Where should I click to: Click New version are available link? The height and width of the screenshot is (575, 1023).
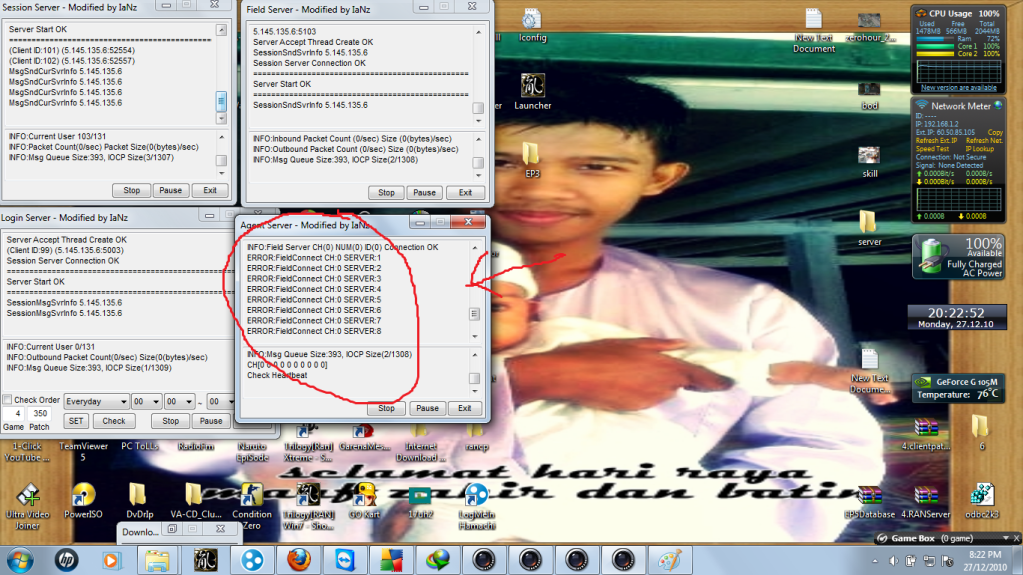[958, 88]
